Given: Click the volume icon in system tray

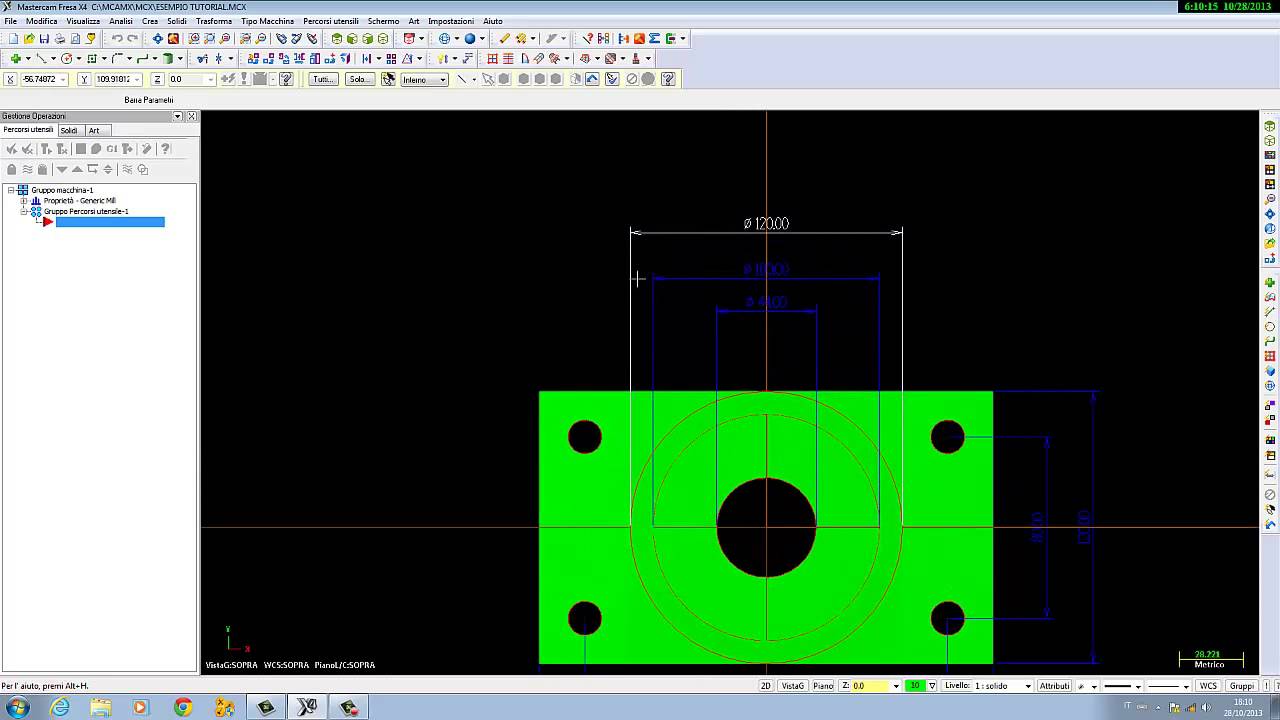Looking at the screenshot, I should 1206,707.
